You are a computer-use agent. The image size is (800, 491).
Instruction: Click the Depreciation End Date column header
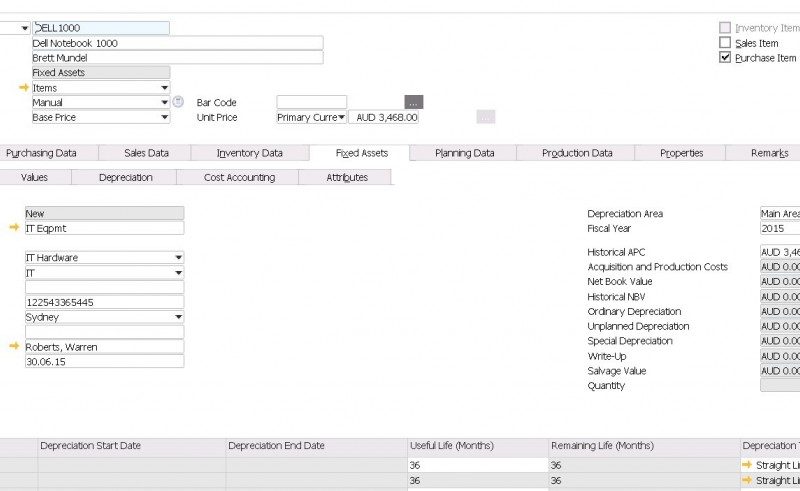click(316, 446)
